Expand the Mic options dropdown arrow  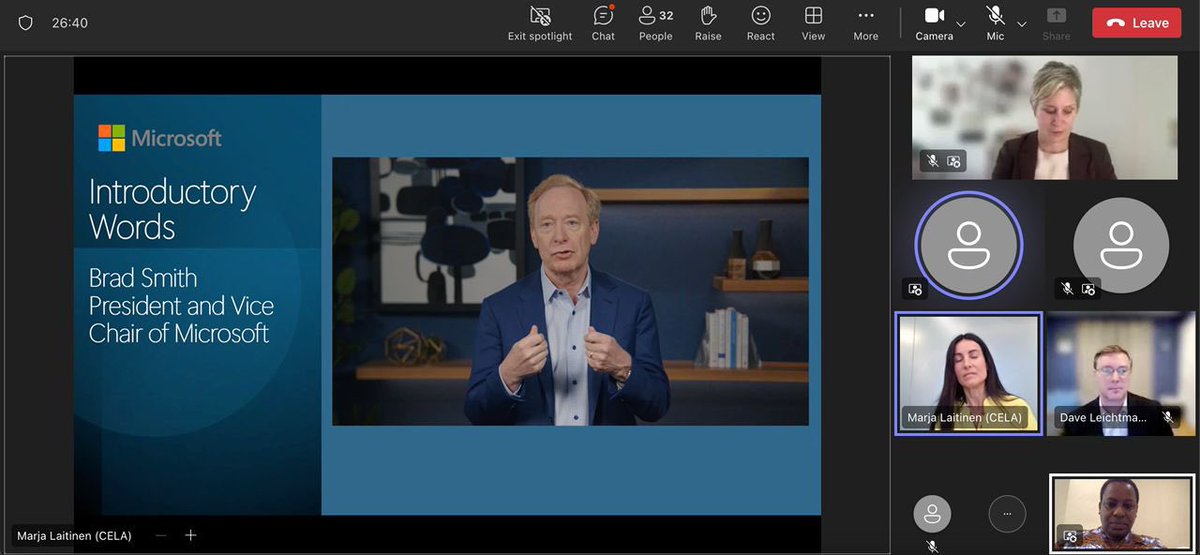pos(1022,23)
